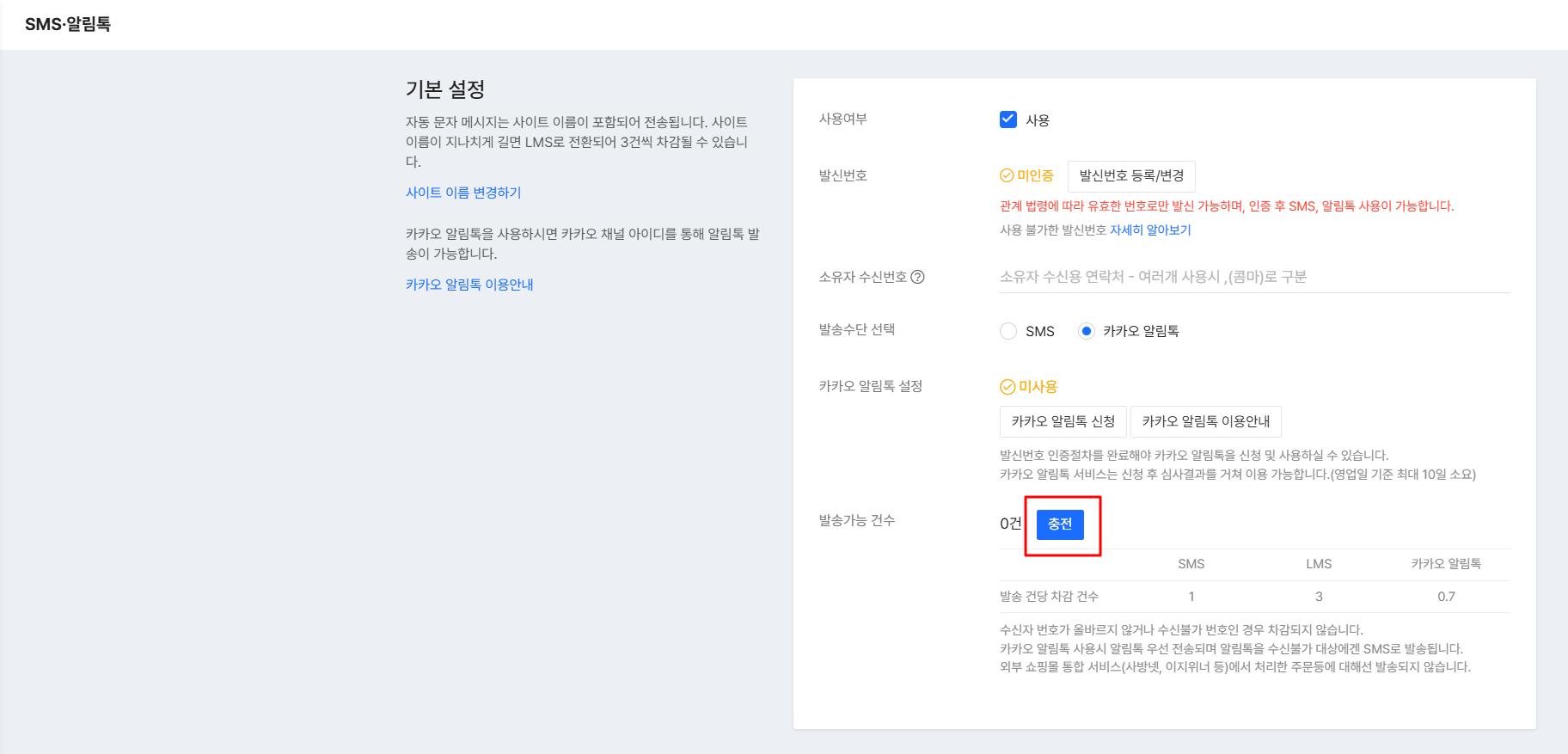This screenshot has width=1568, height=754.
Task: Open the 자세히 알아보기 link
Action: 1150,230
